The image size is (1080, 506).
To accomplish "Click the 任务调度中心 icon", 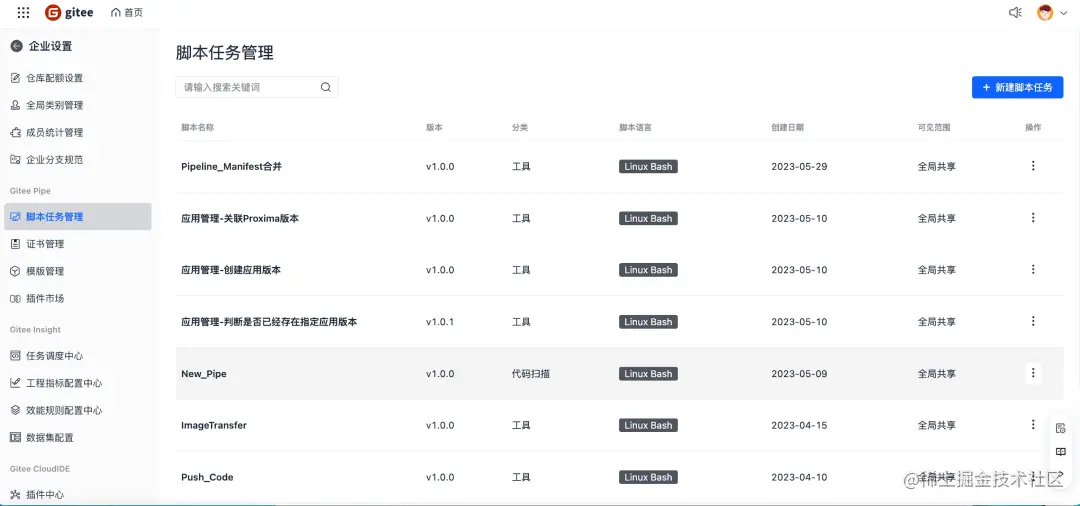I will pos(15,356).
